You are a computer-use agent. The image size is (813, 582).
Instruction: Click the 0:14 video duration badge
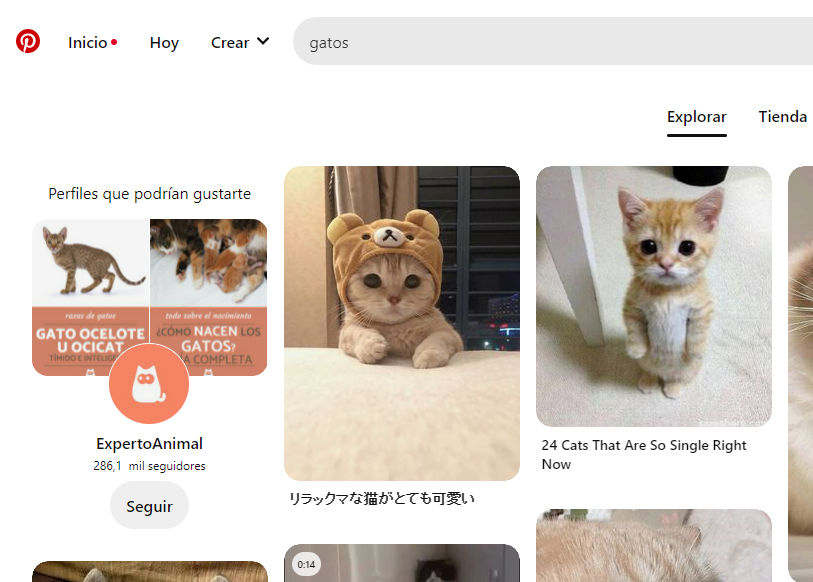pos(306,565)
